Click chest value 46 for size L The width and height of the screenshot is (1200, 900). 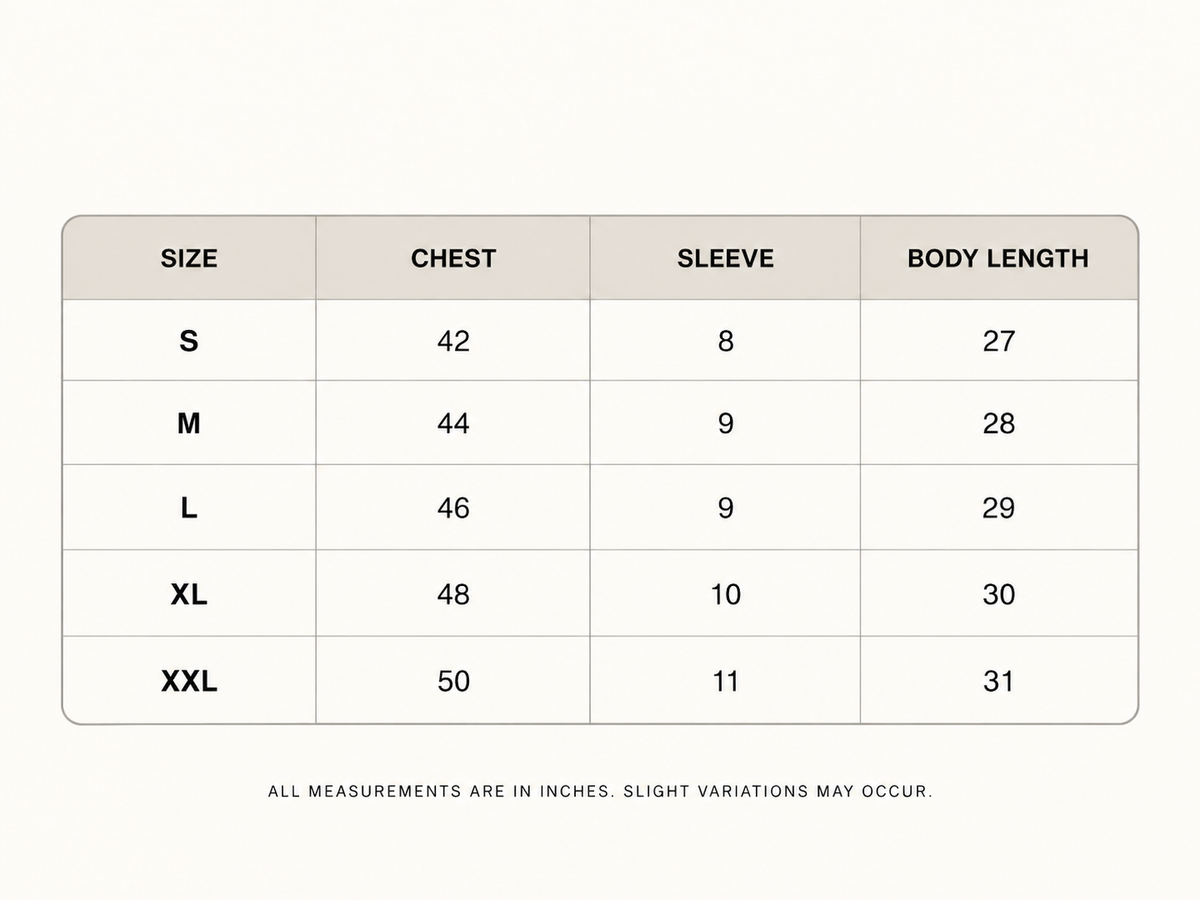(x=453, y=508)
